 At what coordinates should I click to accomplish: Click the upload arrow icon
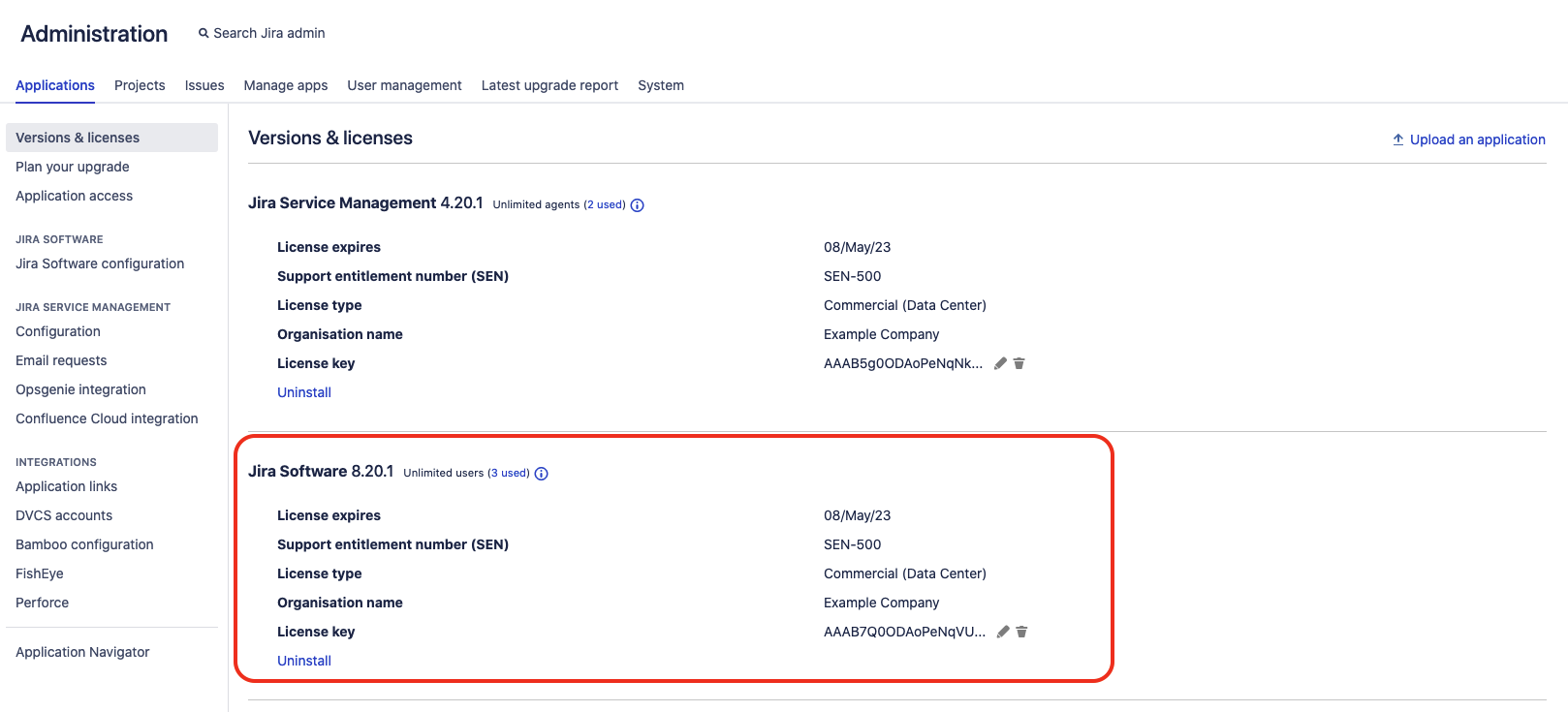point(1398,139)
